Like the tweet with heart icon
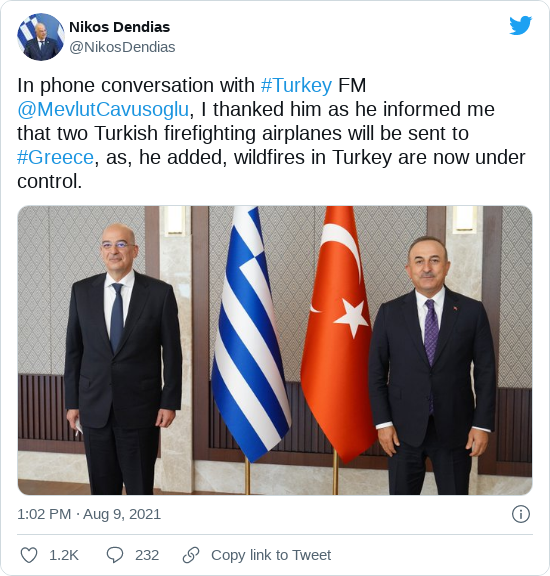 click(x=29, y=555)
